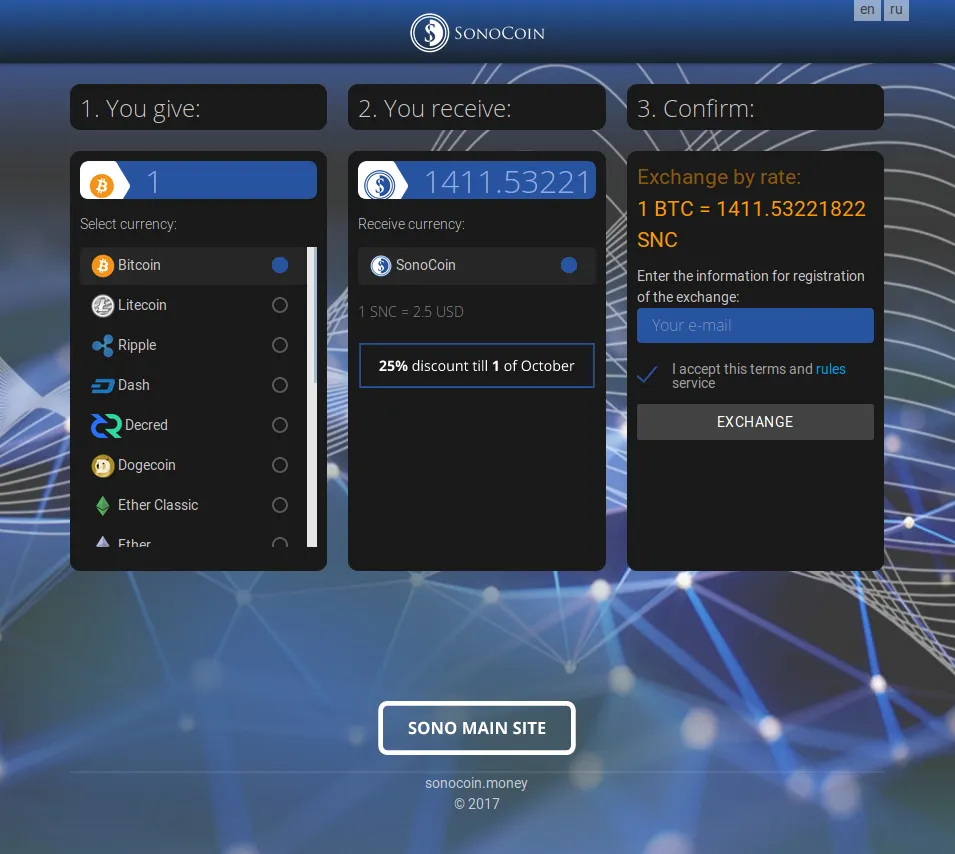Click the Ether Classic diamond icon
This screenshot has height=854, width=955.
point(102,506)
